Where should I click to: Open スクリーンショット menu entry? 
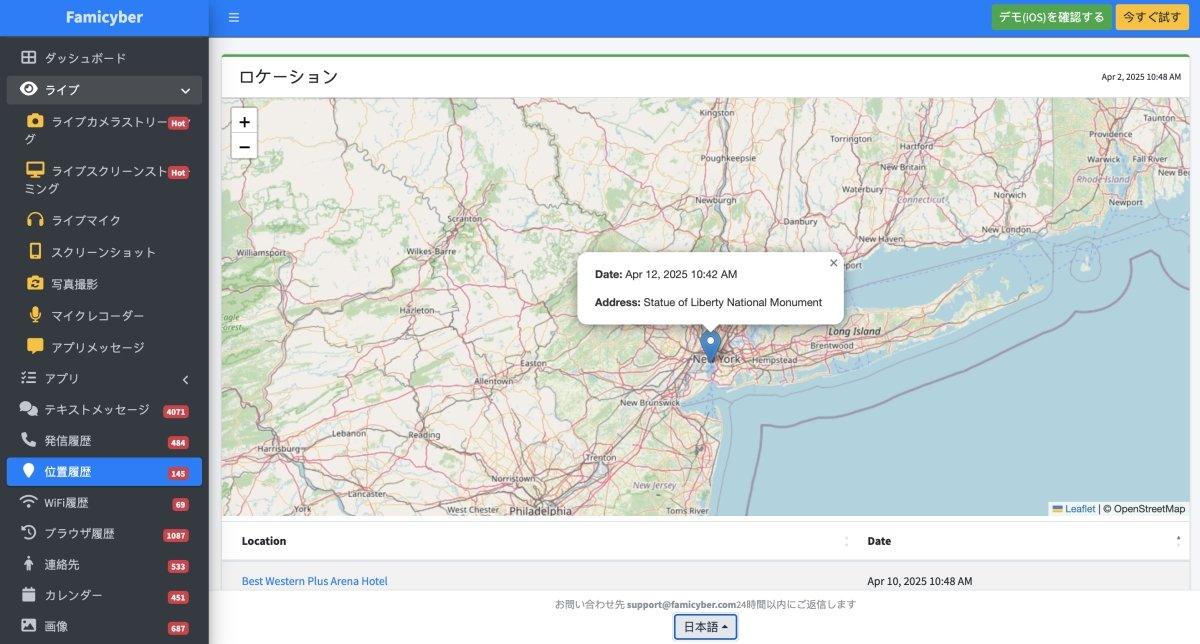coord(104,252)
